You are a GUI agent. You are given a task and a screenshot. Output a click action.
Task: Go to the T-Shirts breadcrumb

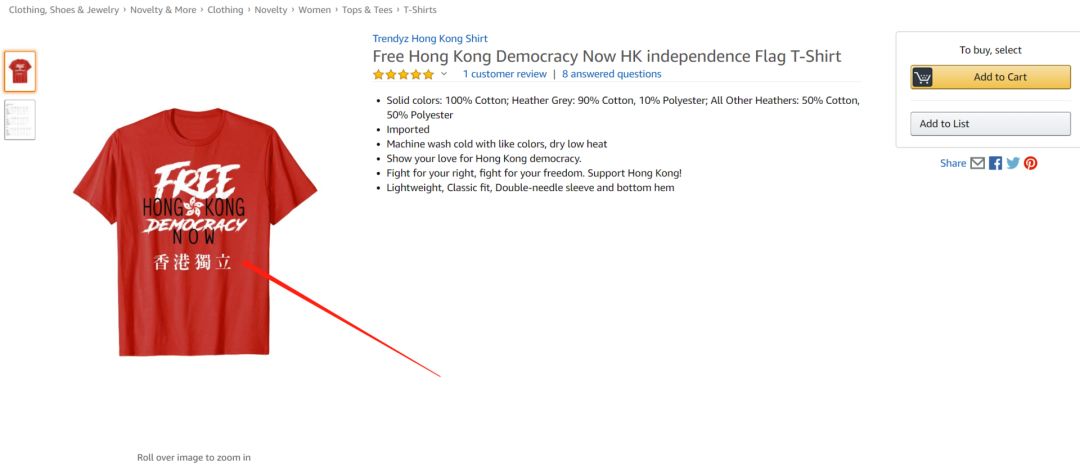[420, 10]
